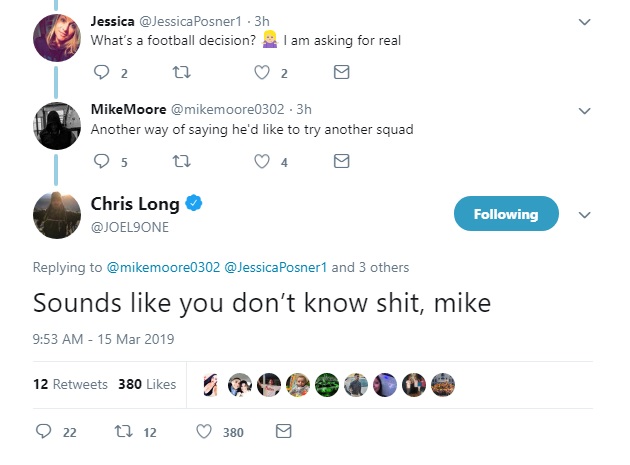Screen dimensions: 630x465
Task: Like Chris Long's main tweet
Action: point(204,432)
